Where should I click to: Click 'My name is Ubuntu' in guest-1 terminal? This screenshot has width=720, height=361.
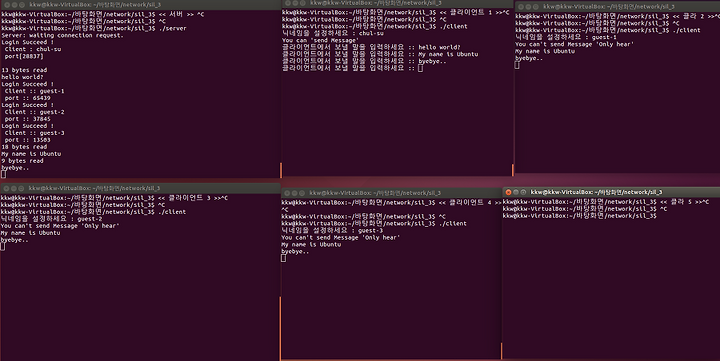click(x=545, y=51)
